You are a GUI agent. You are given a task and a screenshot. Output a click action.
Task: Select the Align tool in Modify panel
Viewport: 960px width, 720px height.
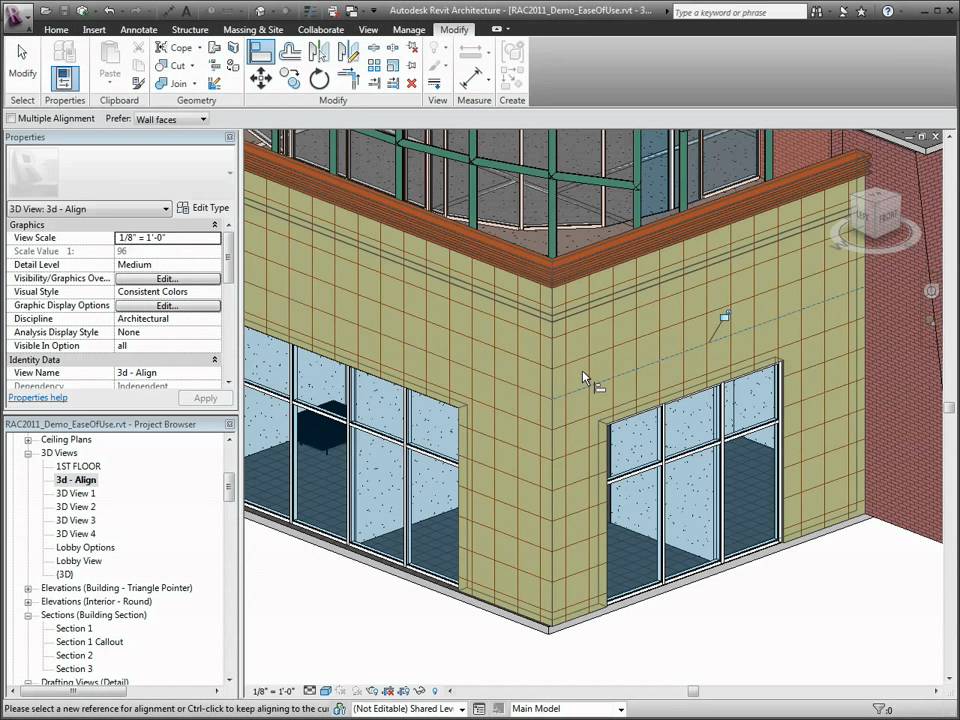(261, 51)
